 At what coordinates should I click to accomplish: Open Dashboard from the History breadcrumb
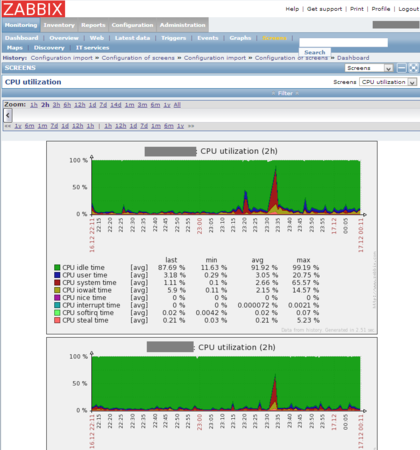(353, 58)
